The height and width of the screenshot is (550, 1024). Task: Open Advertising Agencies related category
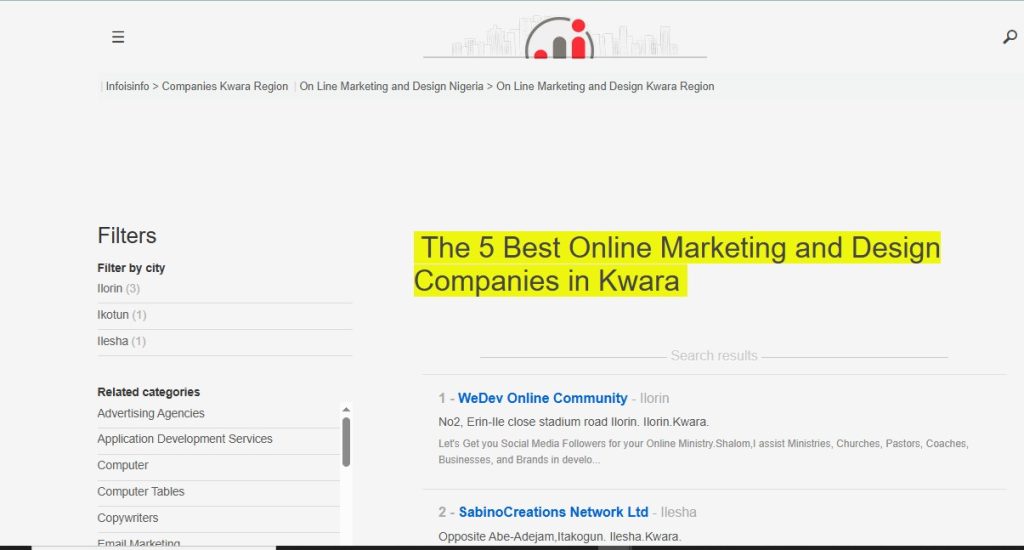point(151,413)
